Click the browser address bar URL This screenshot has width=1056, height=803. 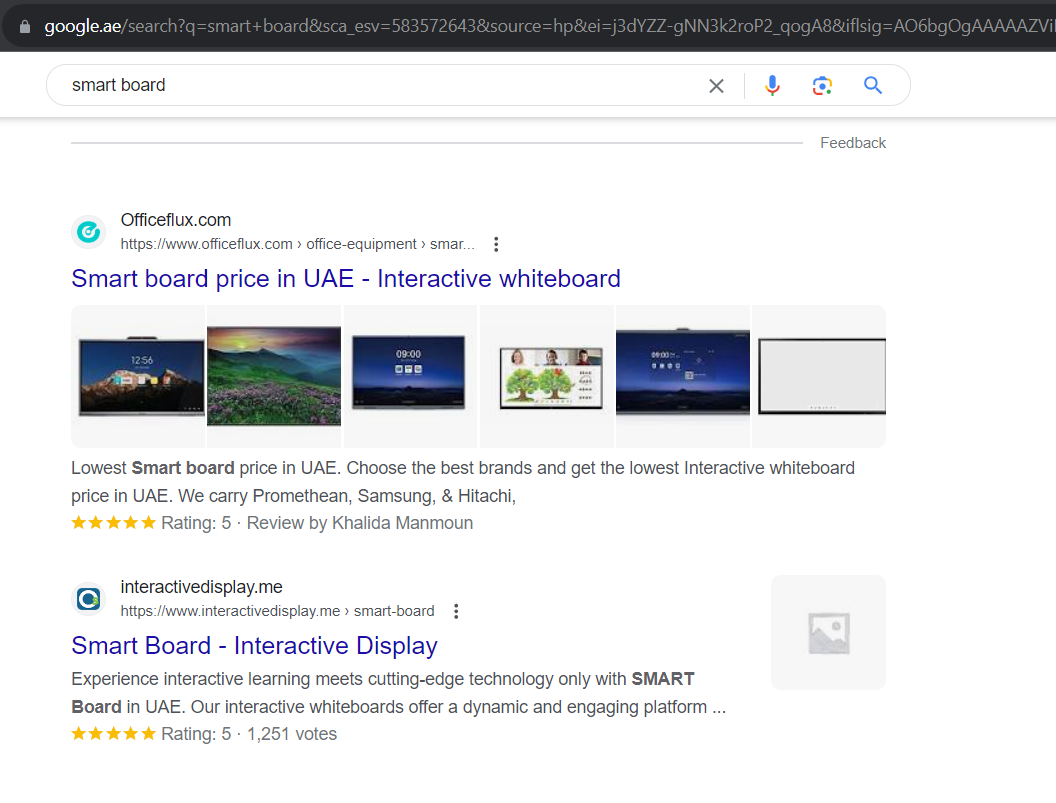[x=540, y=26]
